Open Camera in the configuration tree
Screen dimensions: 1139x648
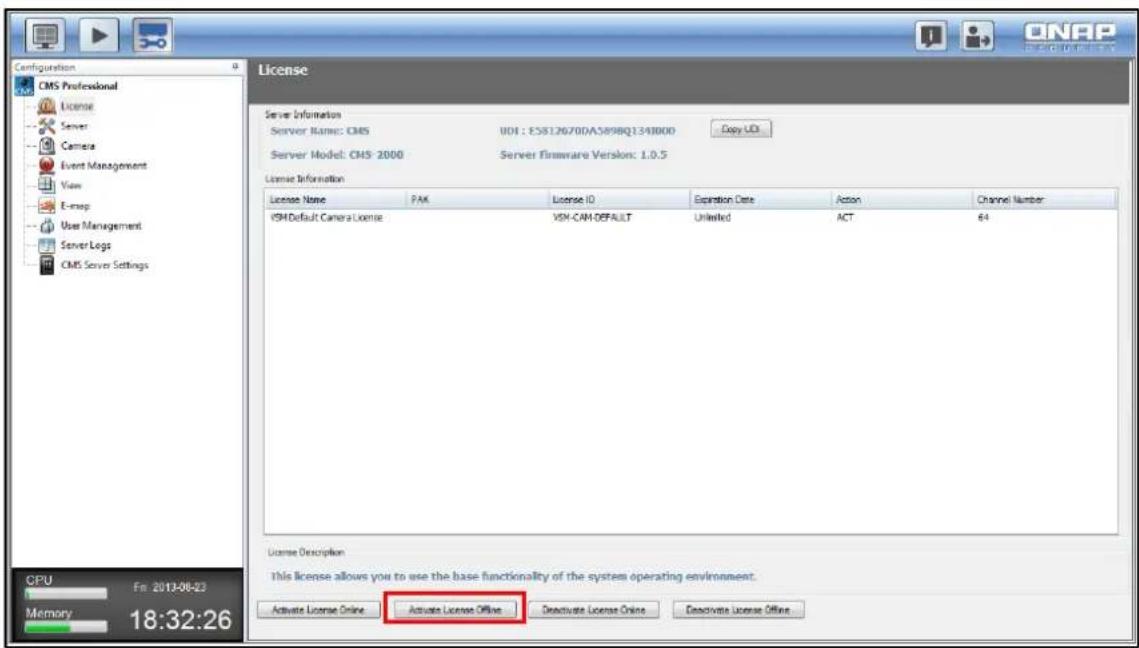(79, 146)
